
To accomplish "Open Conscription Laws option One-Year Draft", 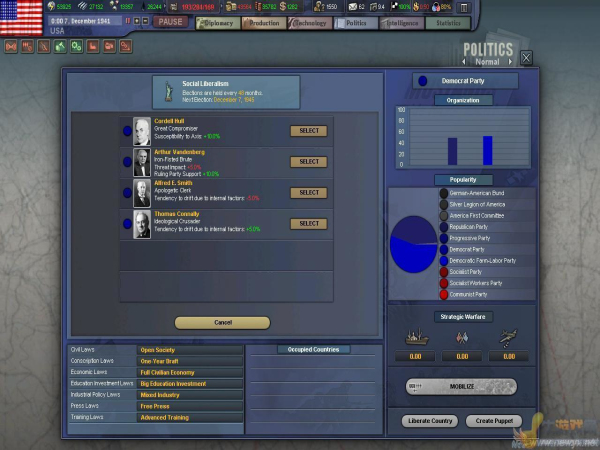I will tap(190, 361).
